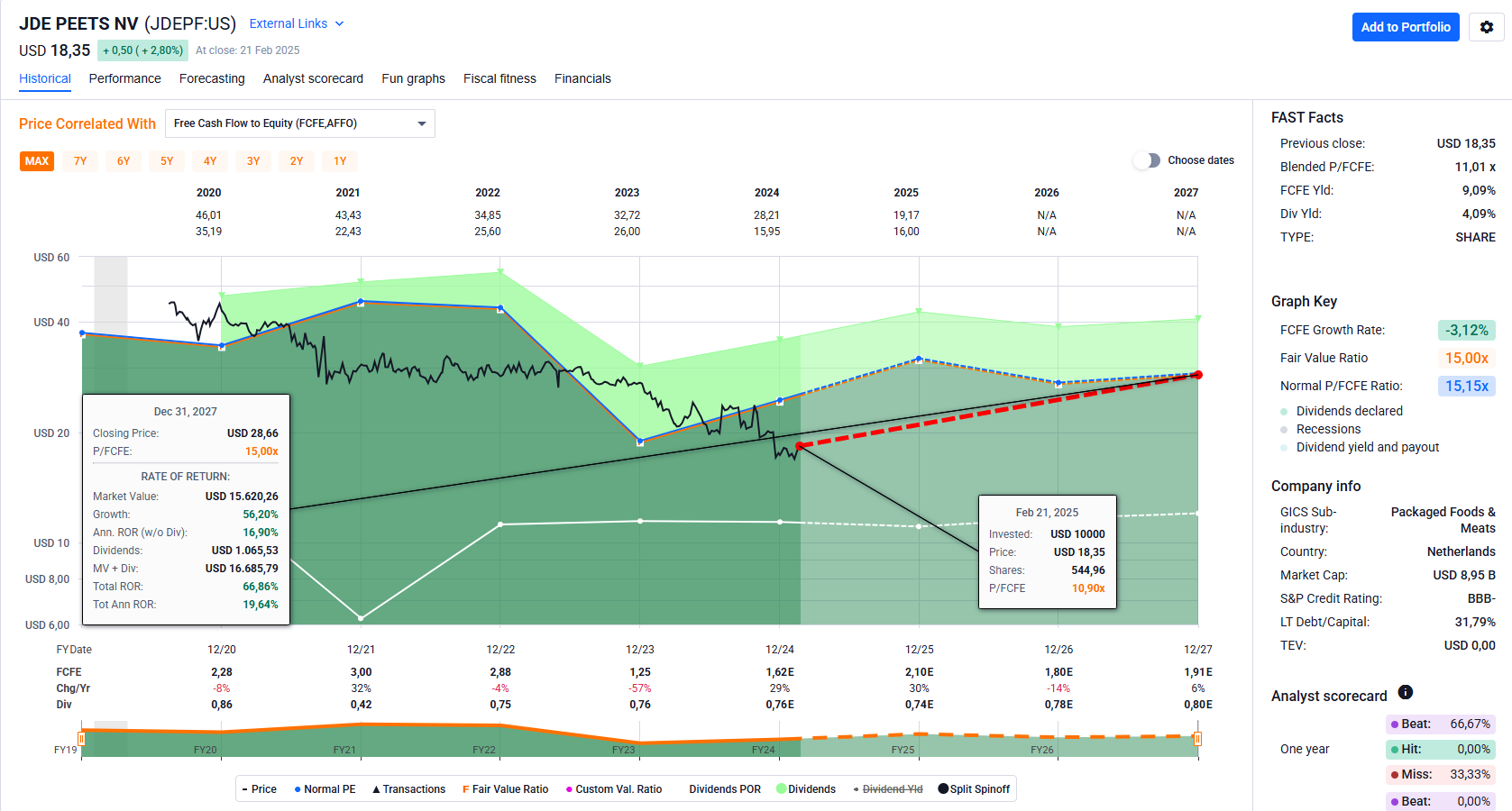
Task: Switch to the Forecasting tab
Action: 212,78
